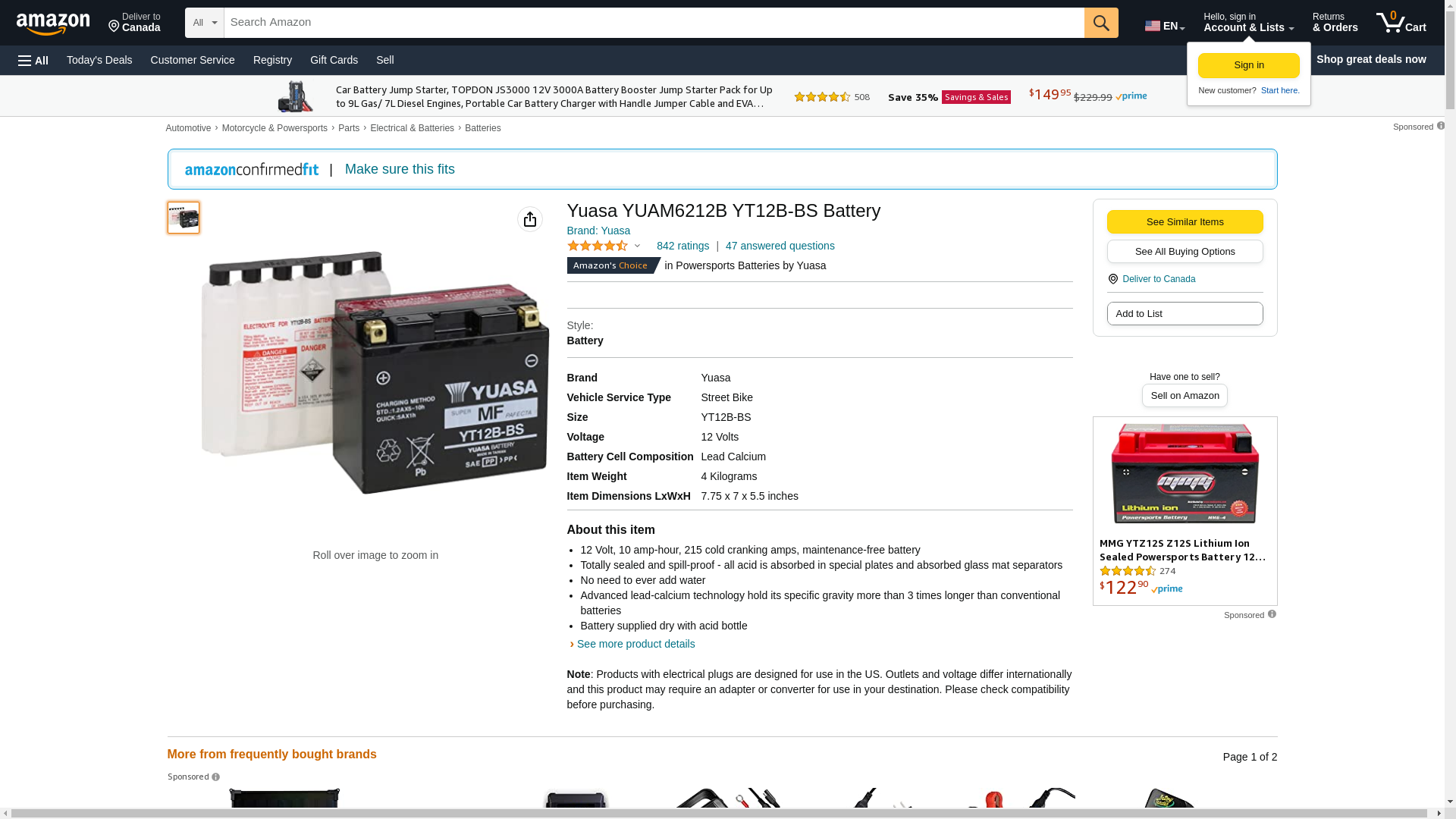Click the yellow Sign in button
Screen dimensions: 1456x819
[1248, 66]
